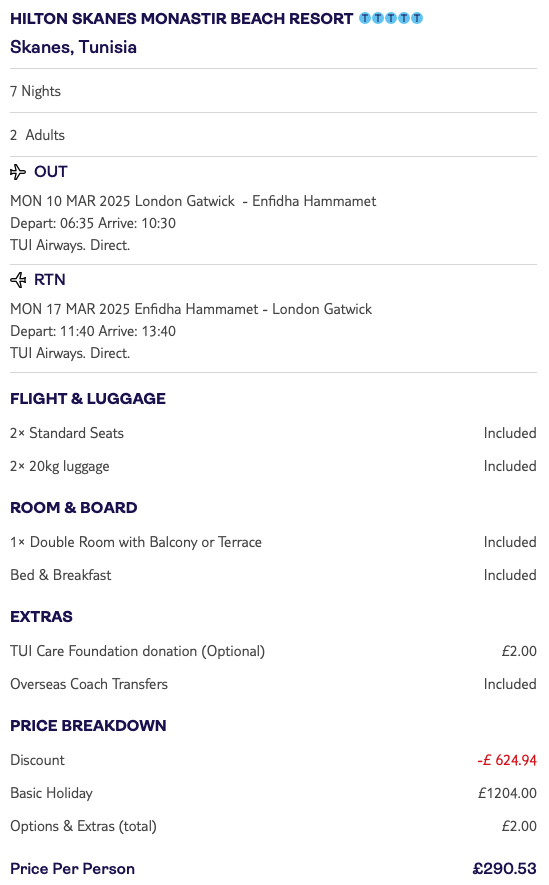Select the TUI Care Foundation donation row
This screenshot has width=549, height=885.
tap(274, 651)
